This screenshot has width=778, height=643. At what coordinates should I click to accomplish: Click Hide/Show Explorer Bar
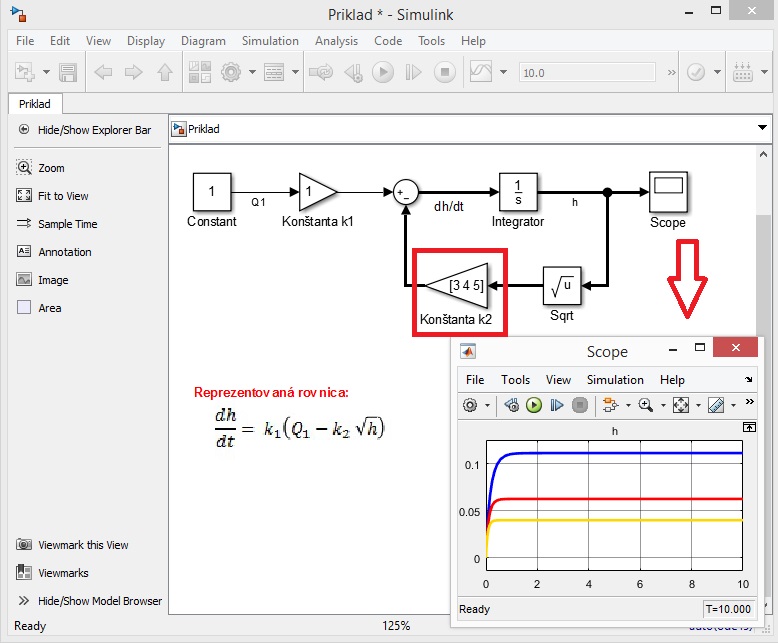pos(84,130)
